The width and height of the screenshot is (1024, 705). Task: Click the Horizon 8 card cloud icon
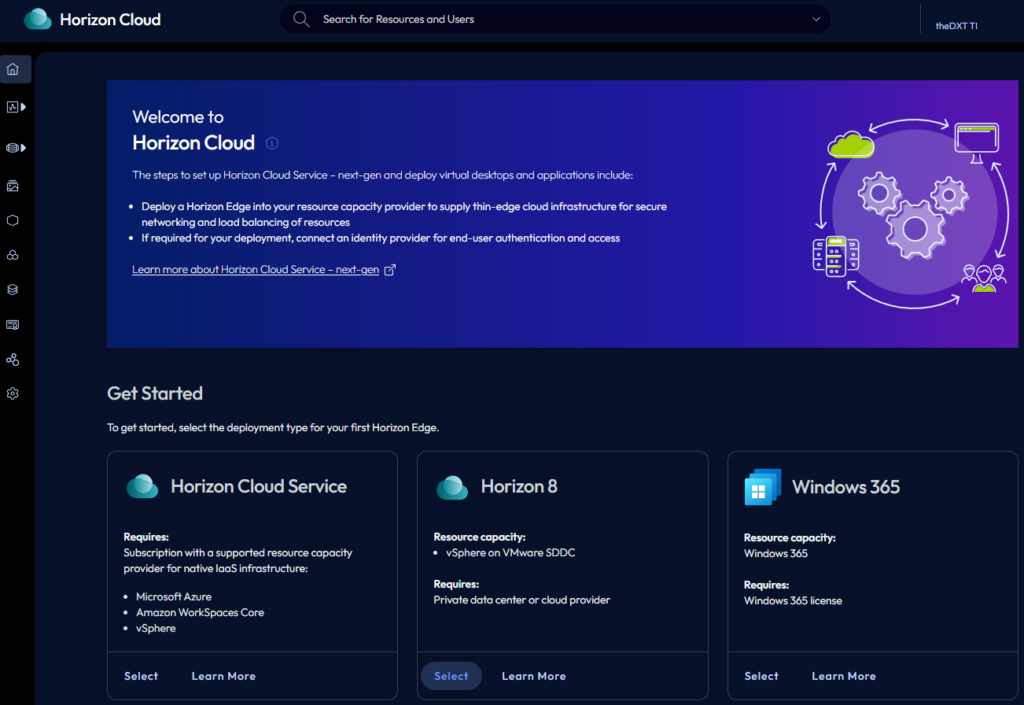[452, 487]
